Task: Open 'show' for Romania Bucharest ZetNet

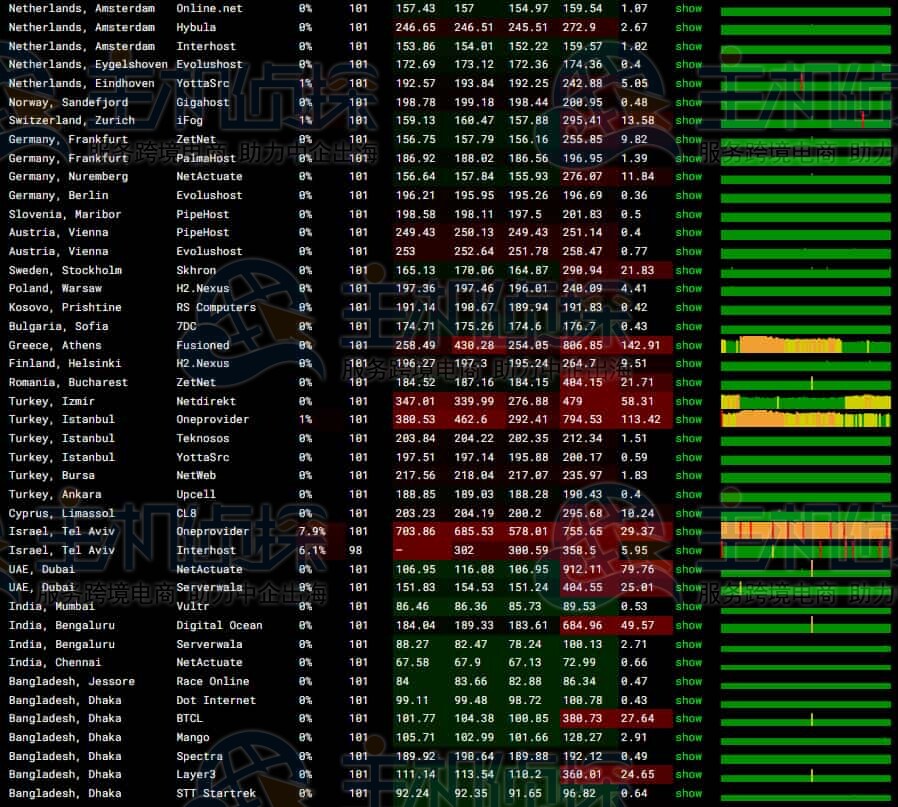Action: (688, 383)
